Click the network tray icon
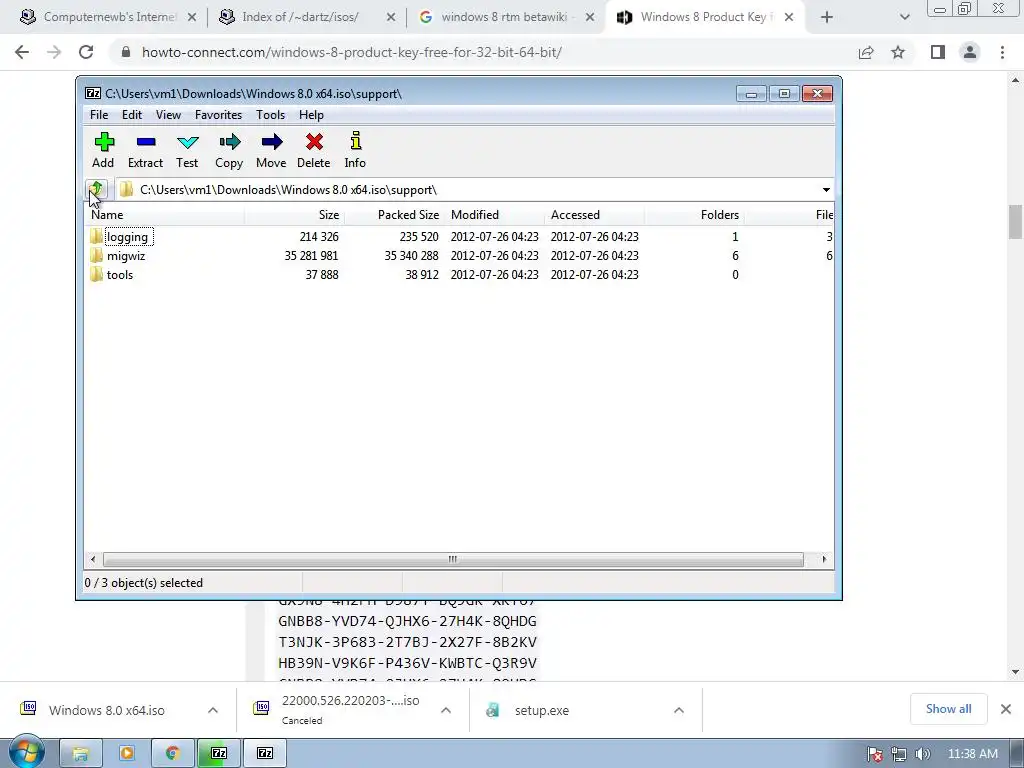1024x768 pixels. click(x=899, y=754)
